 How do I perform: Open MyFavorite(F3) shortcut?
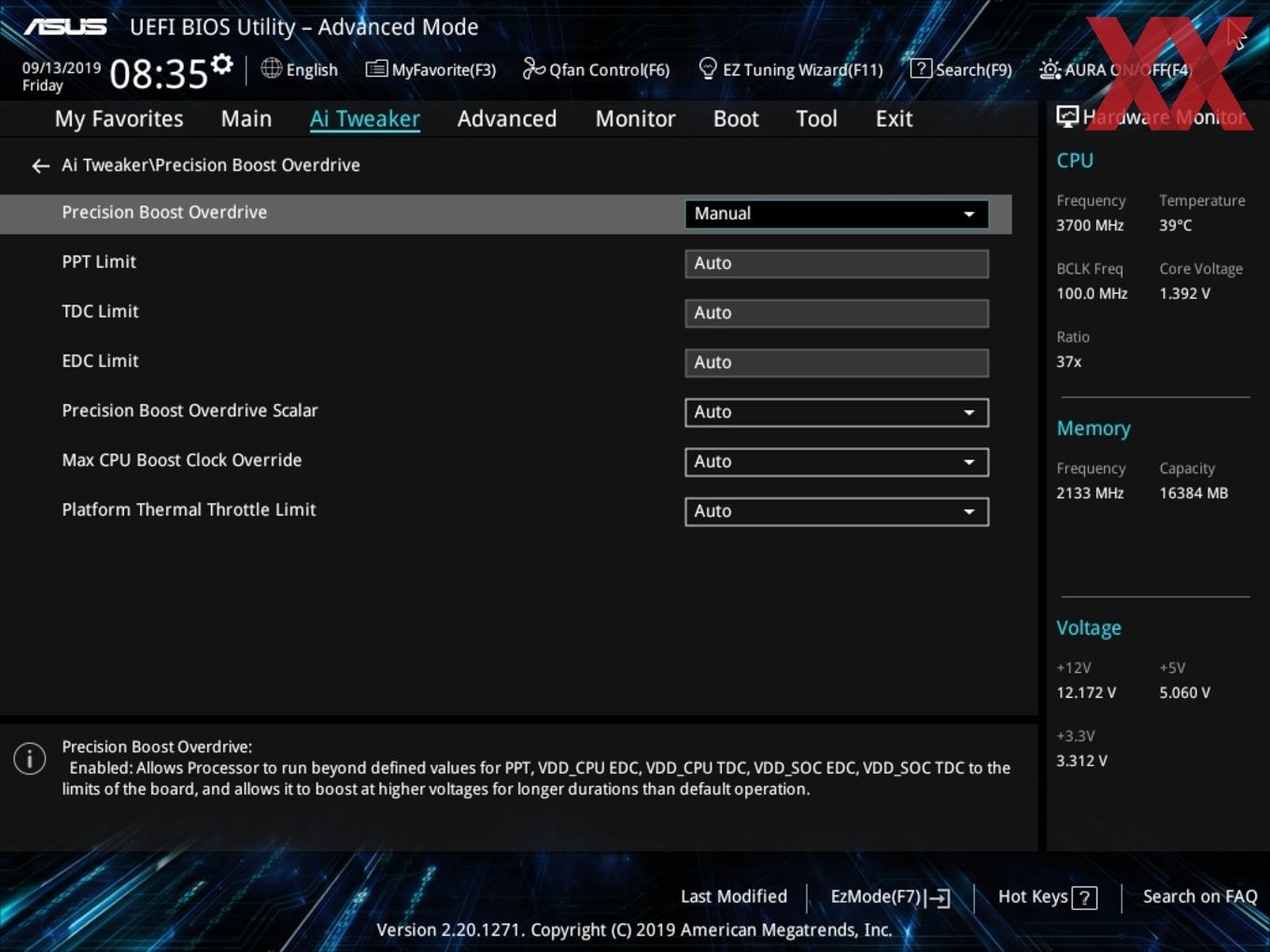point(431,69)
